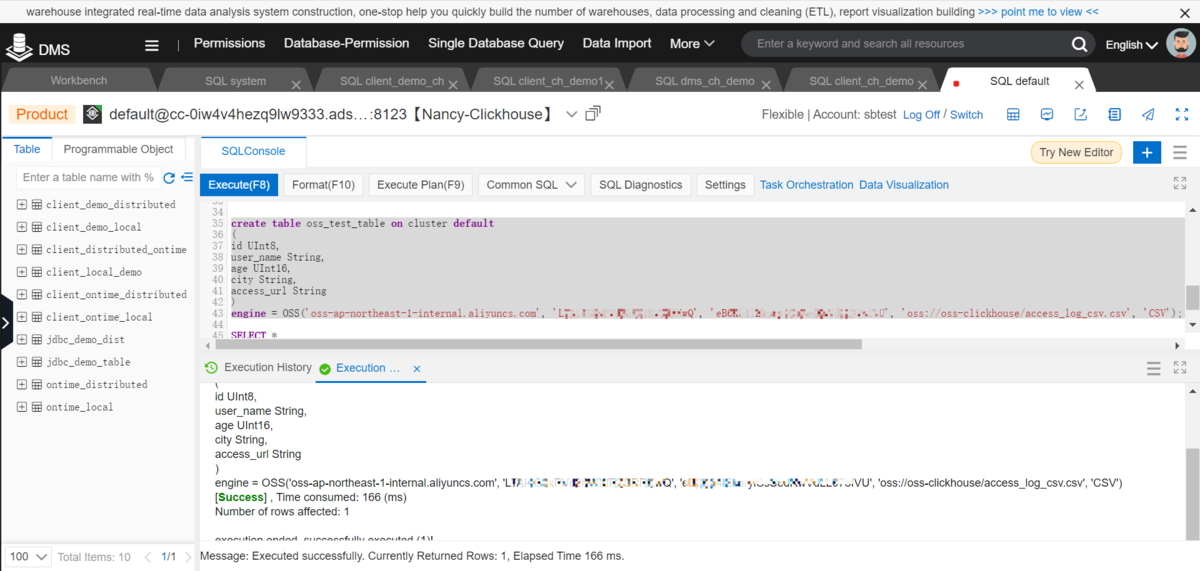Viewport: 1200px width, 571px height.
Task: Change the page size dropdown showing 100
Action: [x=27, y=557]
